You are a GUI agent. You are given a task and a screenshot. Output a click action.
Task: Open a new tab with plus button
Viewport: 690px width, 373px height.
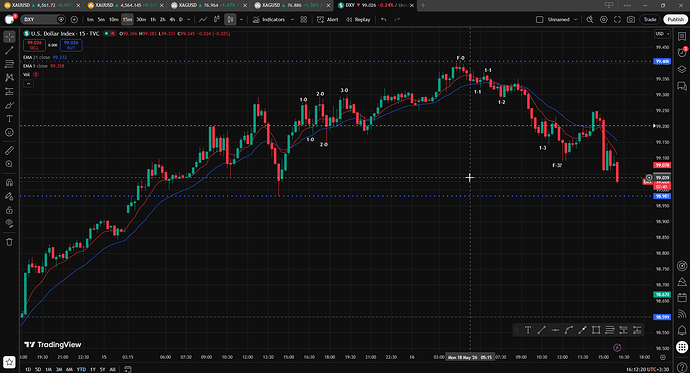[423, 5]
